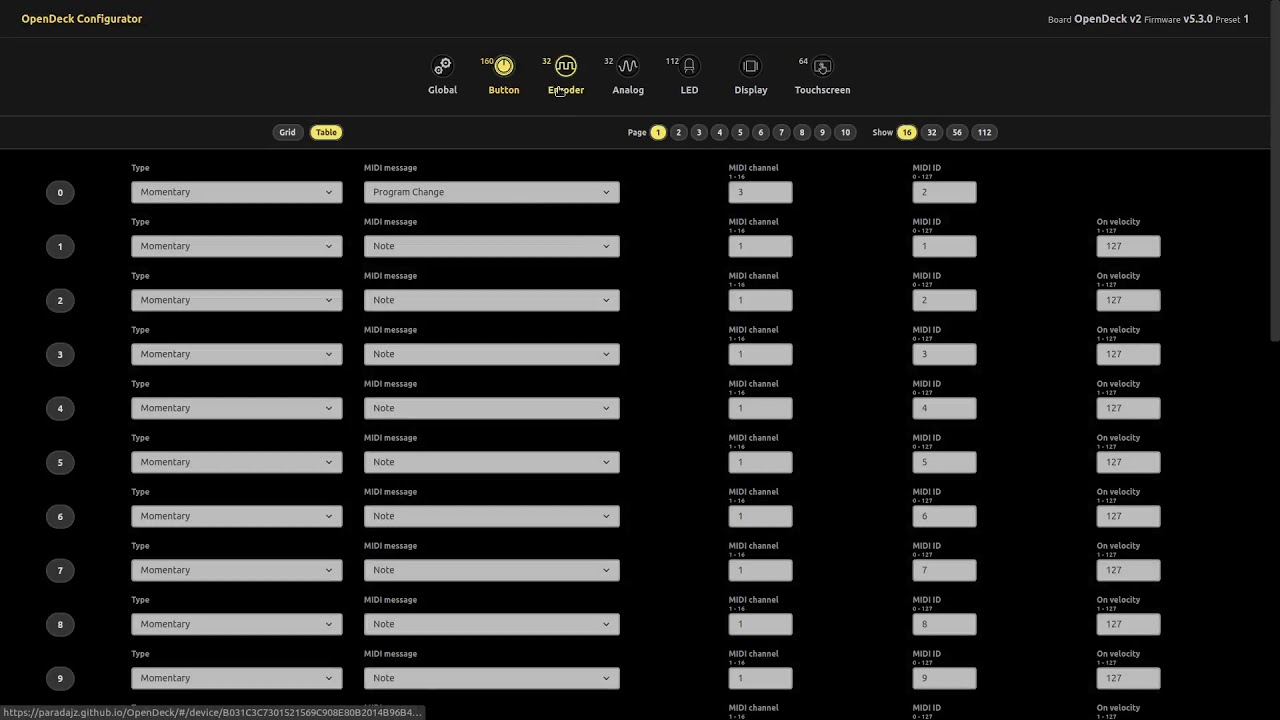The height and width of the screenshot is (720, 1280).
Task: Open MIDI message dropdown for button 8
Action: [x=492, y=624]
